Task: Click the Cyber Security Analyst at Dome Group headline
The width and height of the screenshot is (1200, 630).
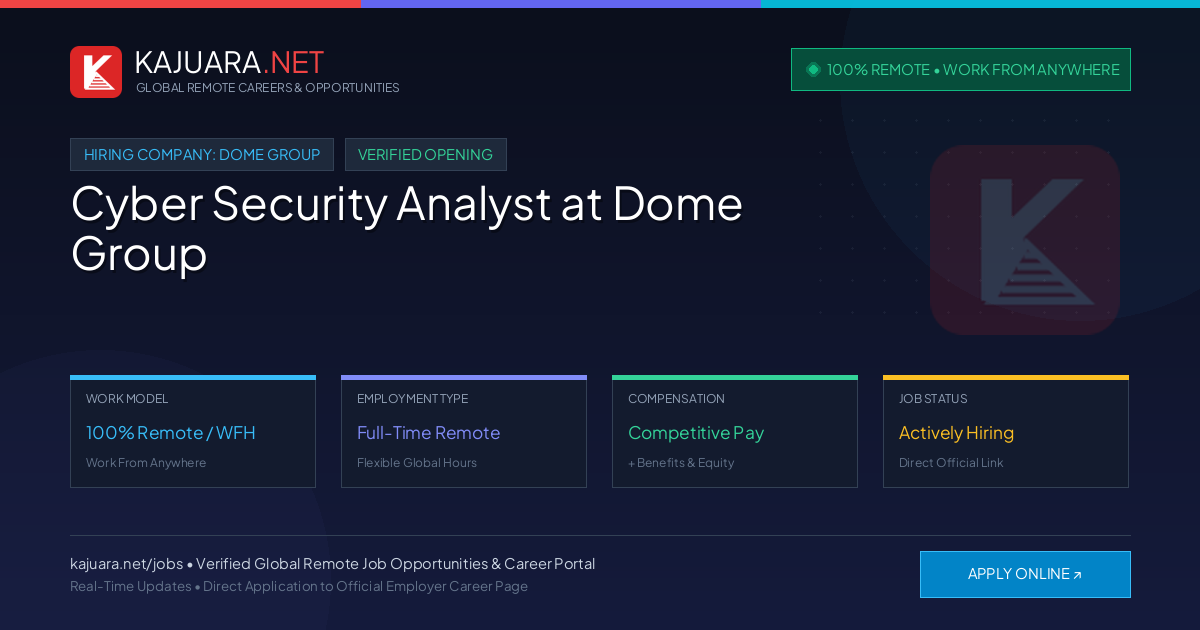Action: 407,228
